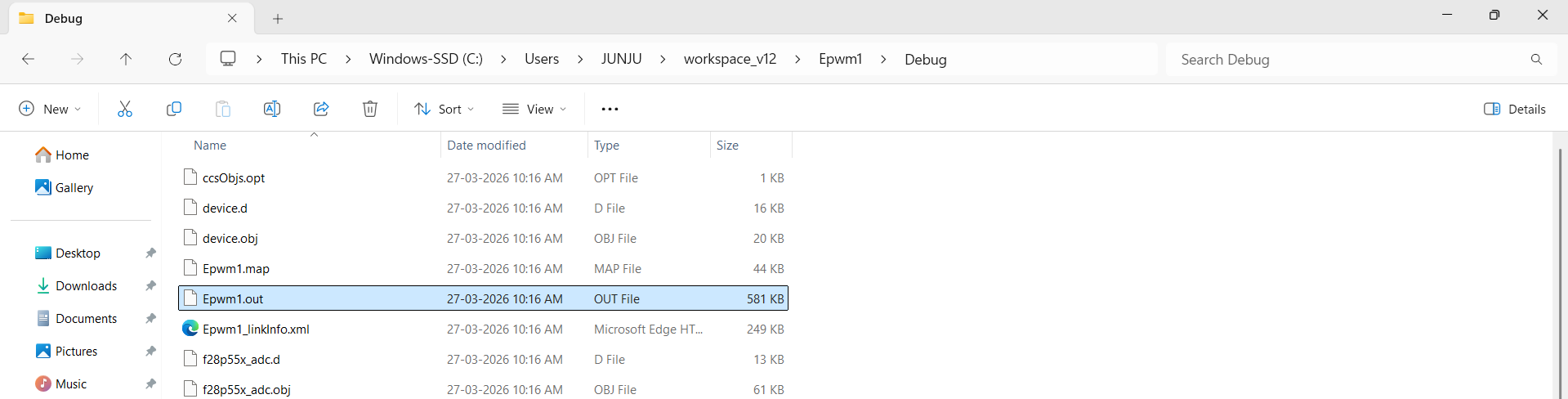Screen dimensions: 1568x399
Task: Click the Edge icon of Epwm1_linkInfo.xml
Action: pyautogui.click(x=190, y=329)
